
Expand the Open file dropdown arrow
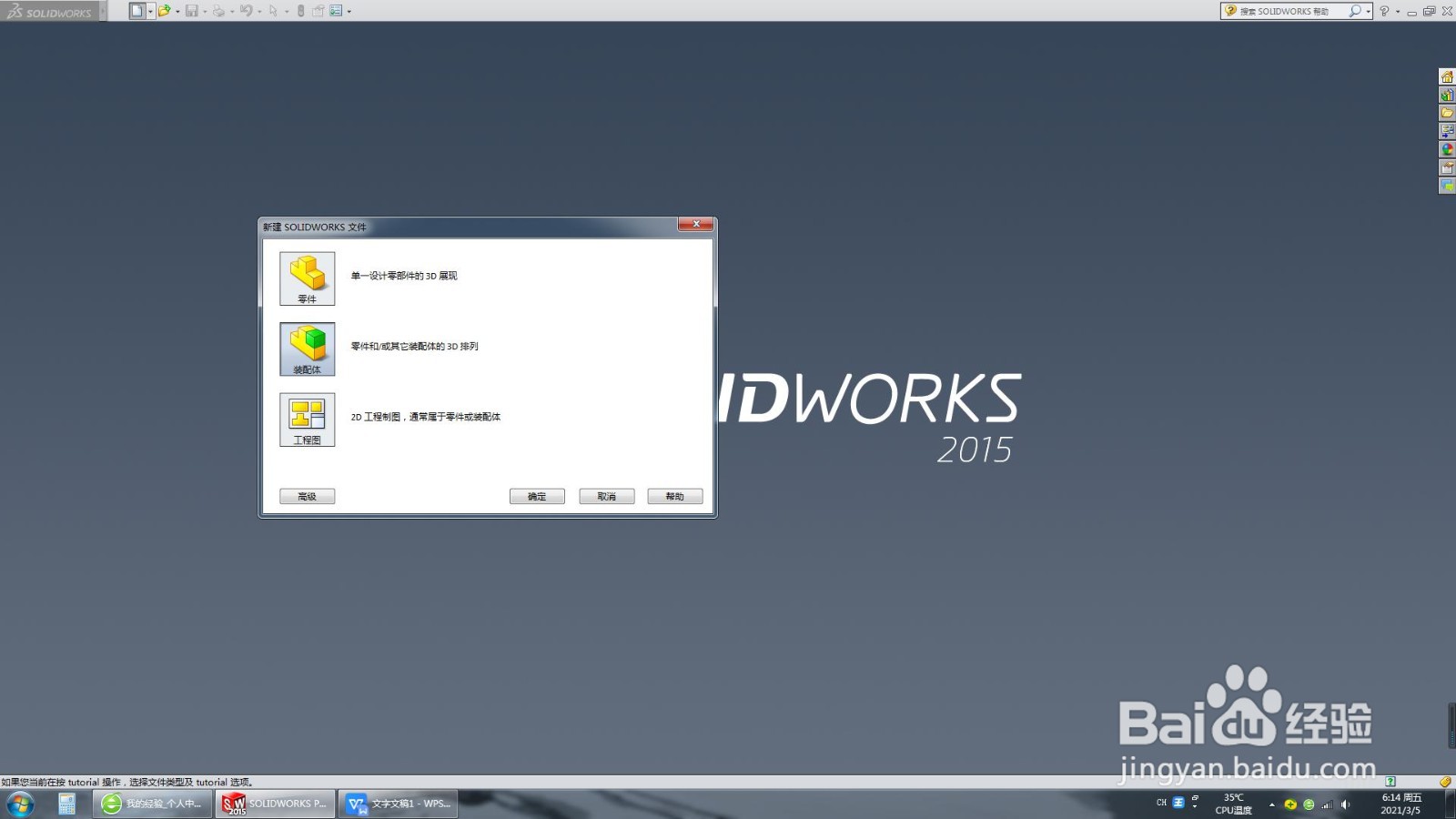click(x=177, y=11)
